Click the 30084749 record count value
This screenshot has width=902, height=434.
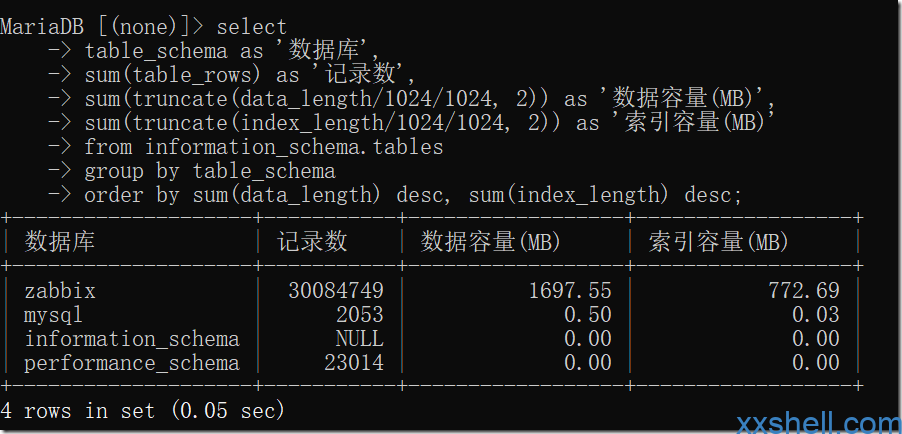336,291
